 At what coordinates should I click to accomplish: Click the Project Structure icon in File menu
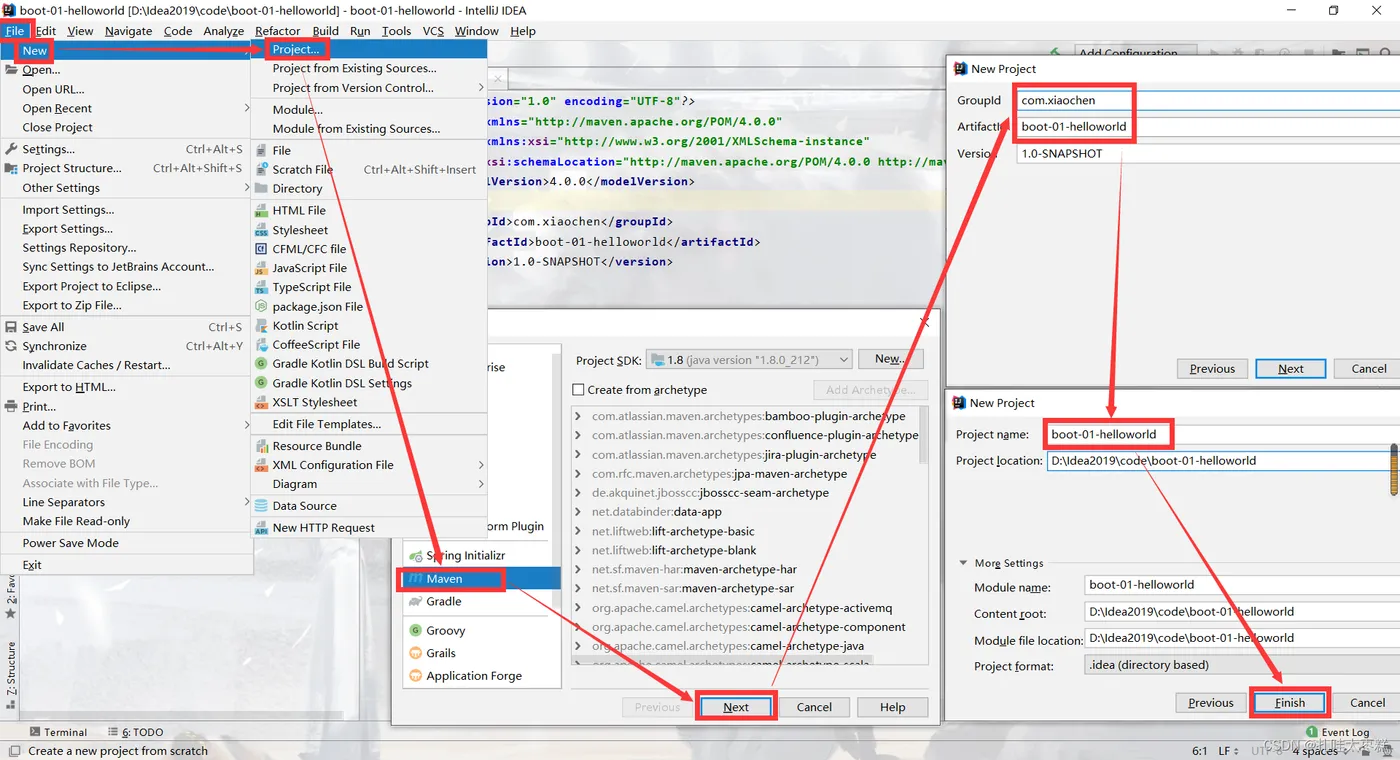[x=12, y=168]
